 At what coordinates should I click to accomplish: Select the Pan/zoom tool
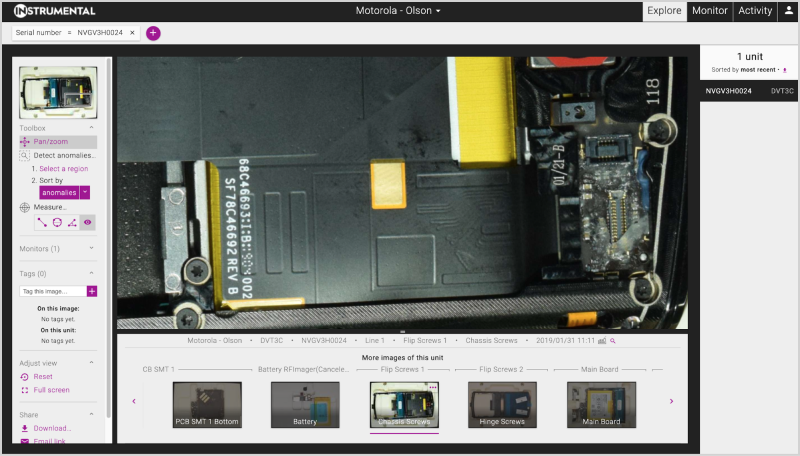50,142
